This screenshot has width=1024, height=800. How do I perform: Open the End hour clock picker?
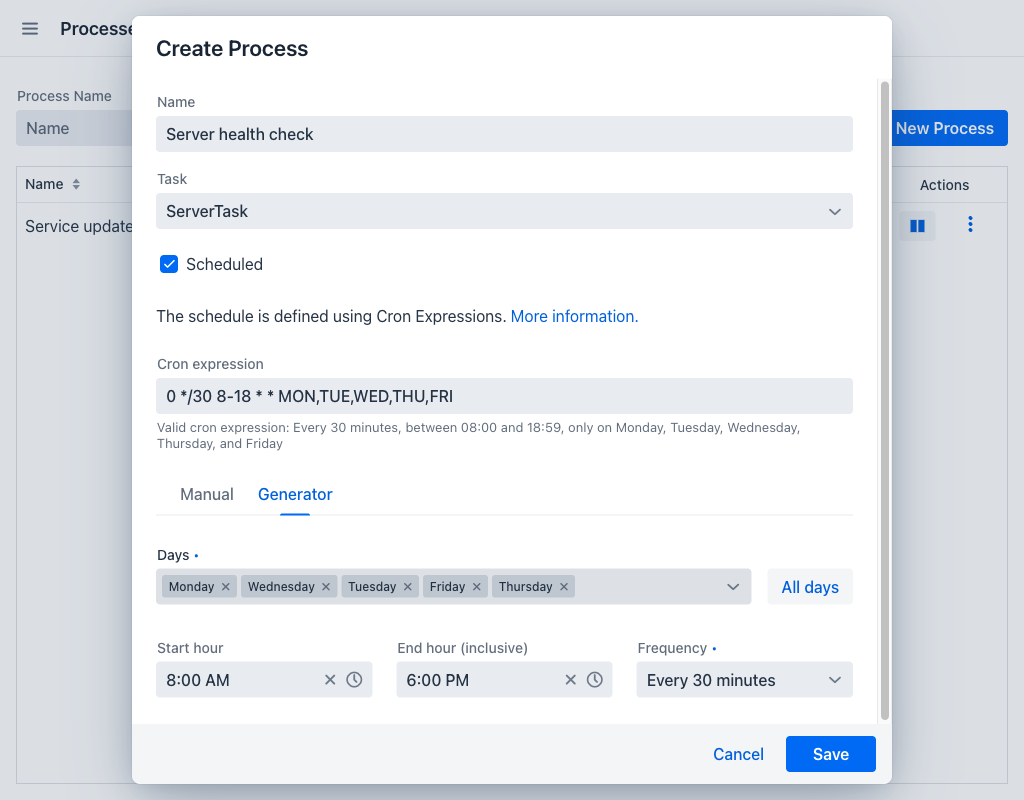pyautogui.click(x=594, y=680)
